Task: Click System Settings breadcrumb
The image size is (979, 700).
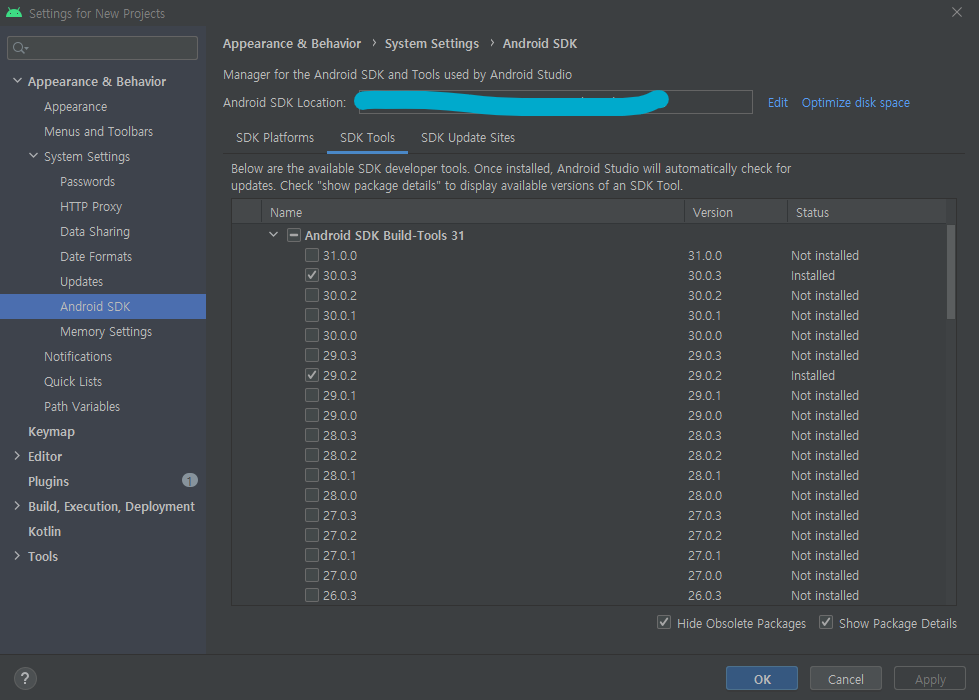Action: (431, 44)
